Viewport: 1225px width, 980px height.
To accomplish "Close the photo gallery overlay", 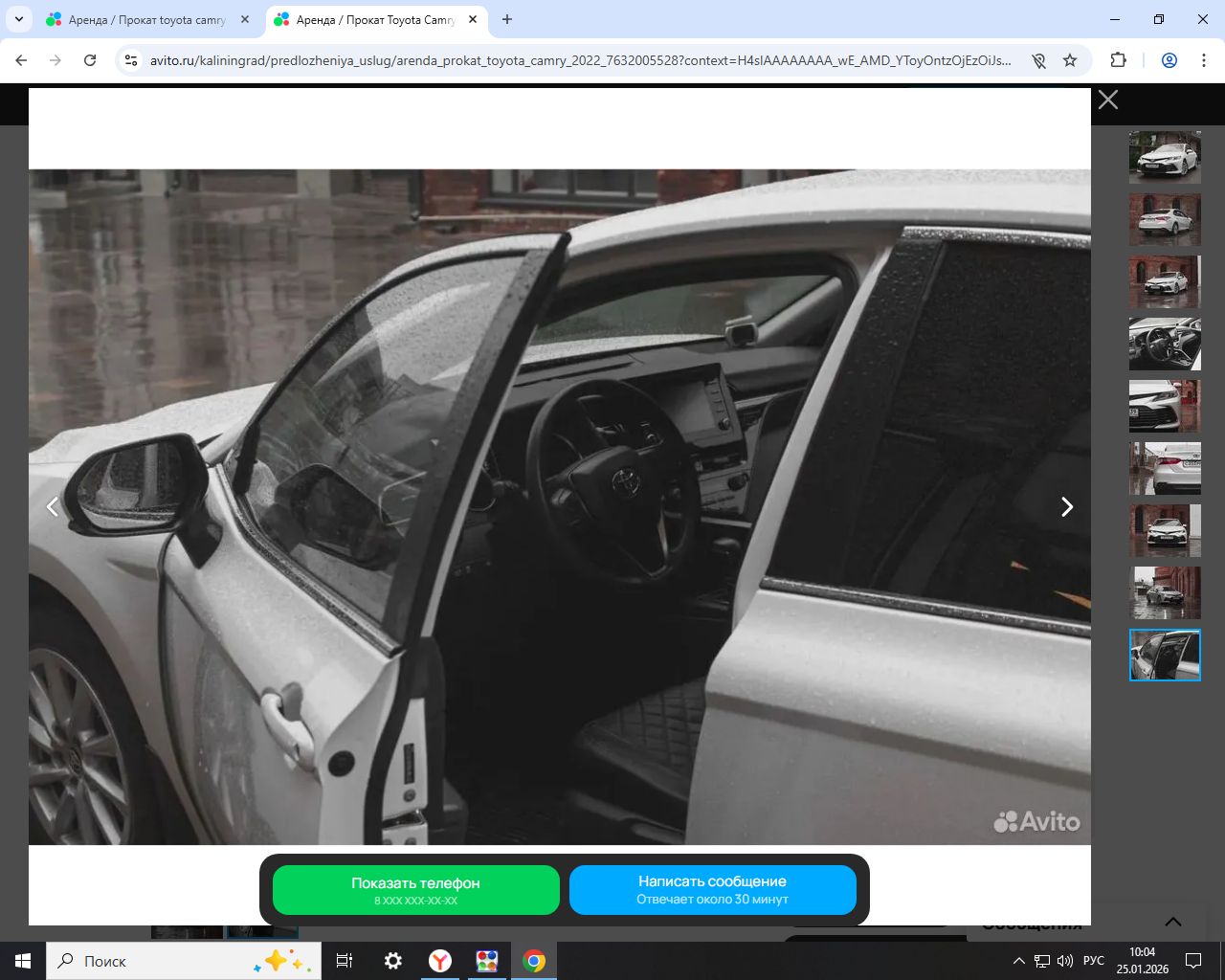I will 1108,100.
